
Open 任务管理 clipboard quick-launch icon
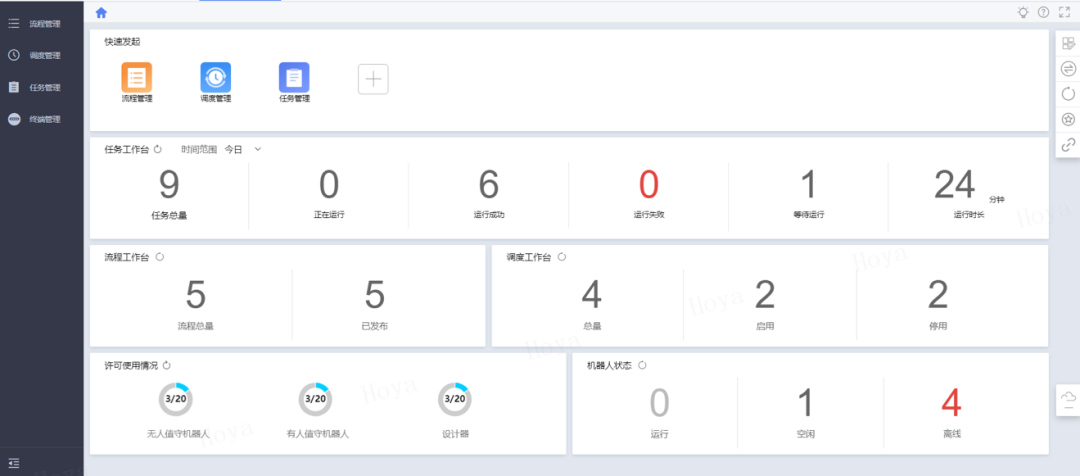tap(294, 77)
